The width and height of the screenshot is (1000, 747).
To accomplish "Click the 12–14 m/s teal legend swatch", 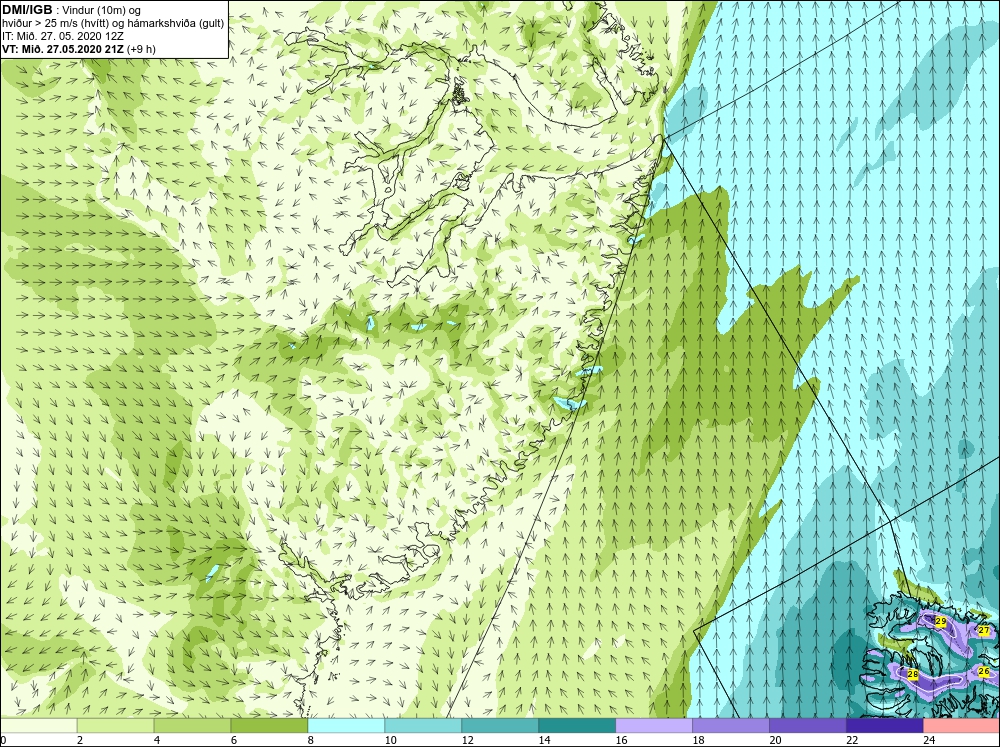I will click(x=500, y=725).
